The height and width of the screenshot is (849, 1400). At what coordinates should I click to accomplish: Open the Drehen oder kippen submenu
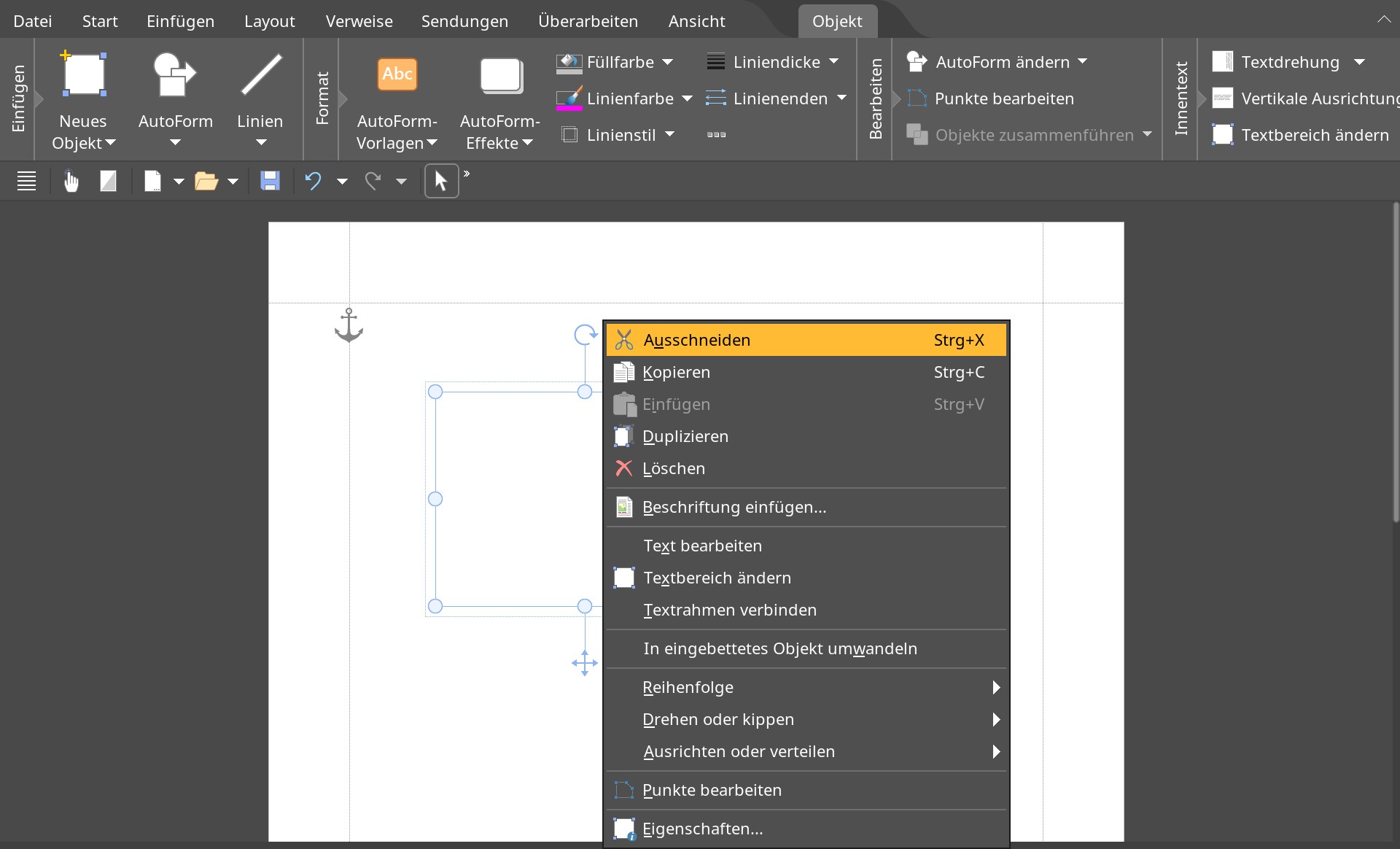tap(806, 719)
